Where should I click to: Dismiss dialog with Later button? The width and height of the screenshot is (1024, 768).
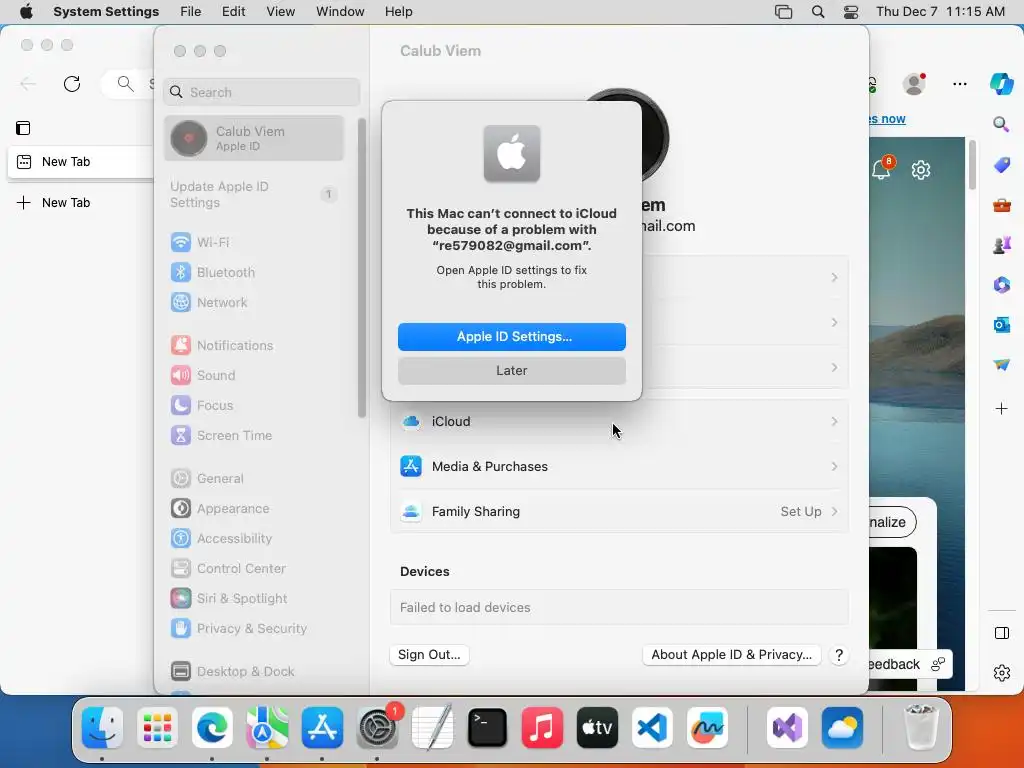512,370
